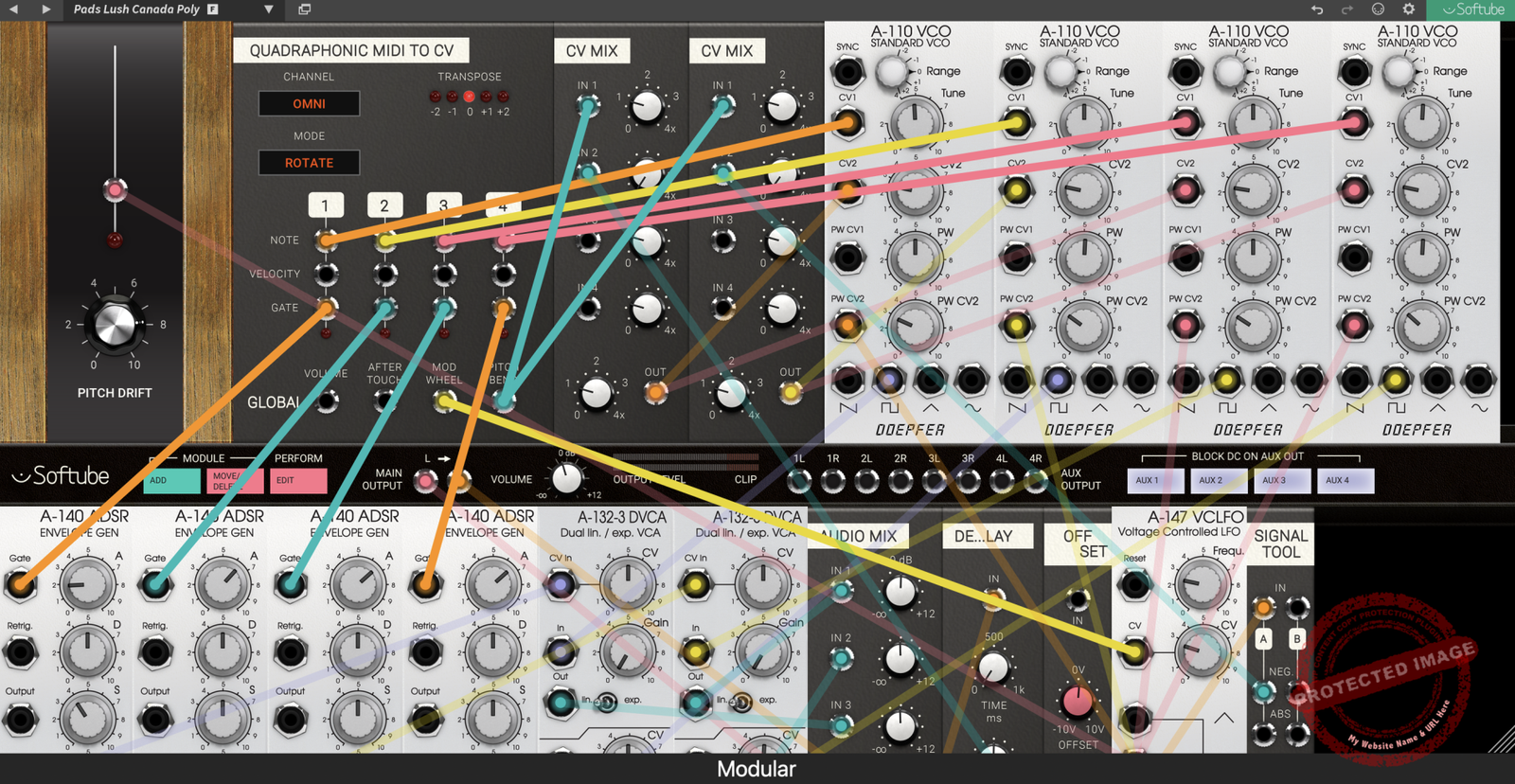Image resolution: width=1515 pixels, height=784 pixels.
Task: Click the second VCO SYNC jack
Action: 1016,71
